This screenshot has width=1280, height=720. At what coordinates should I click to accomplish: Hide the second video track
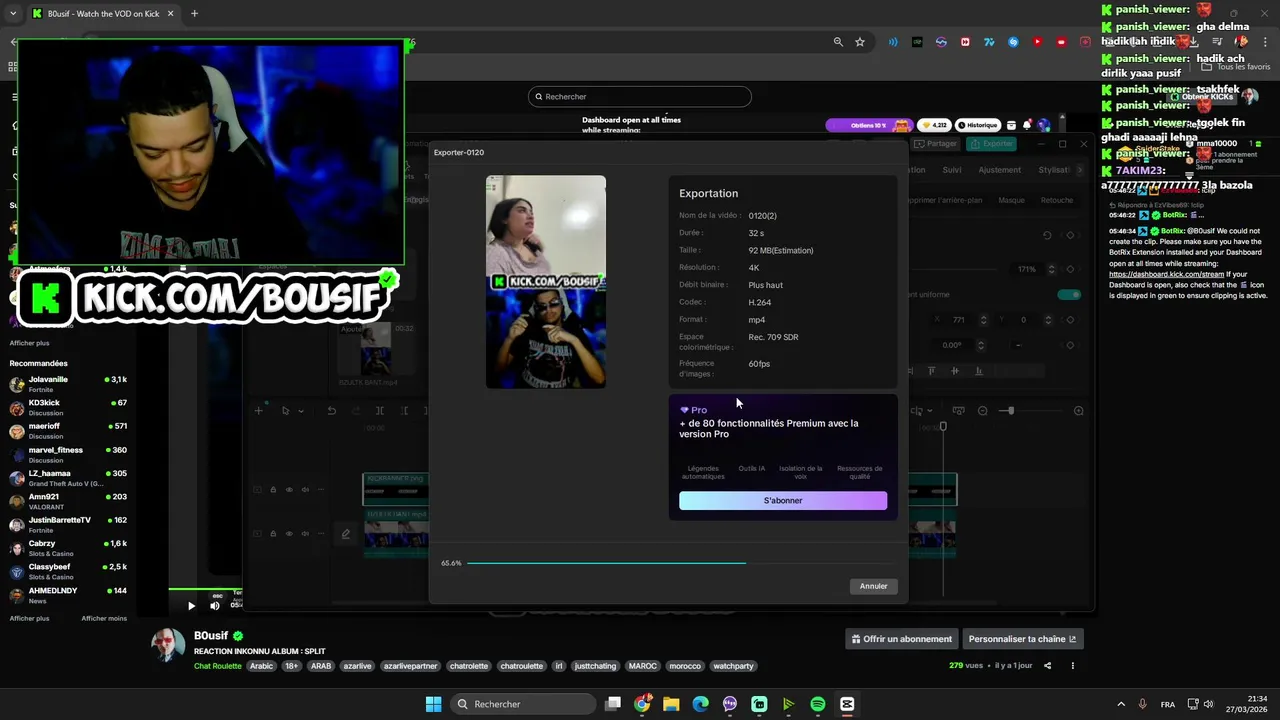pos(289,534)
